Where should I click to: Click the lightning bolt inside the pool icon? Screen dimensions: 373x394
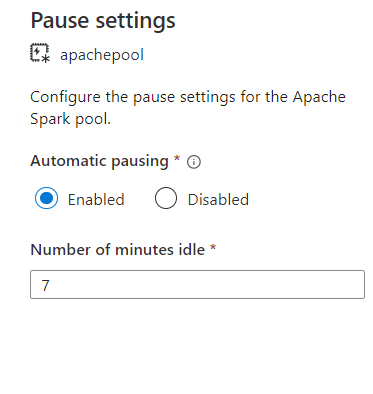[x=37, y=52]
